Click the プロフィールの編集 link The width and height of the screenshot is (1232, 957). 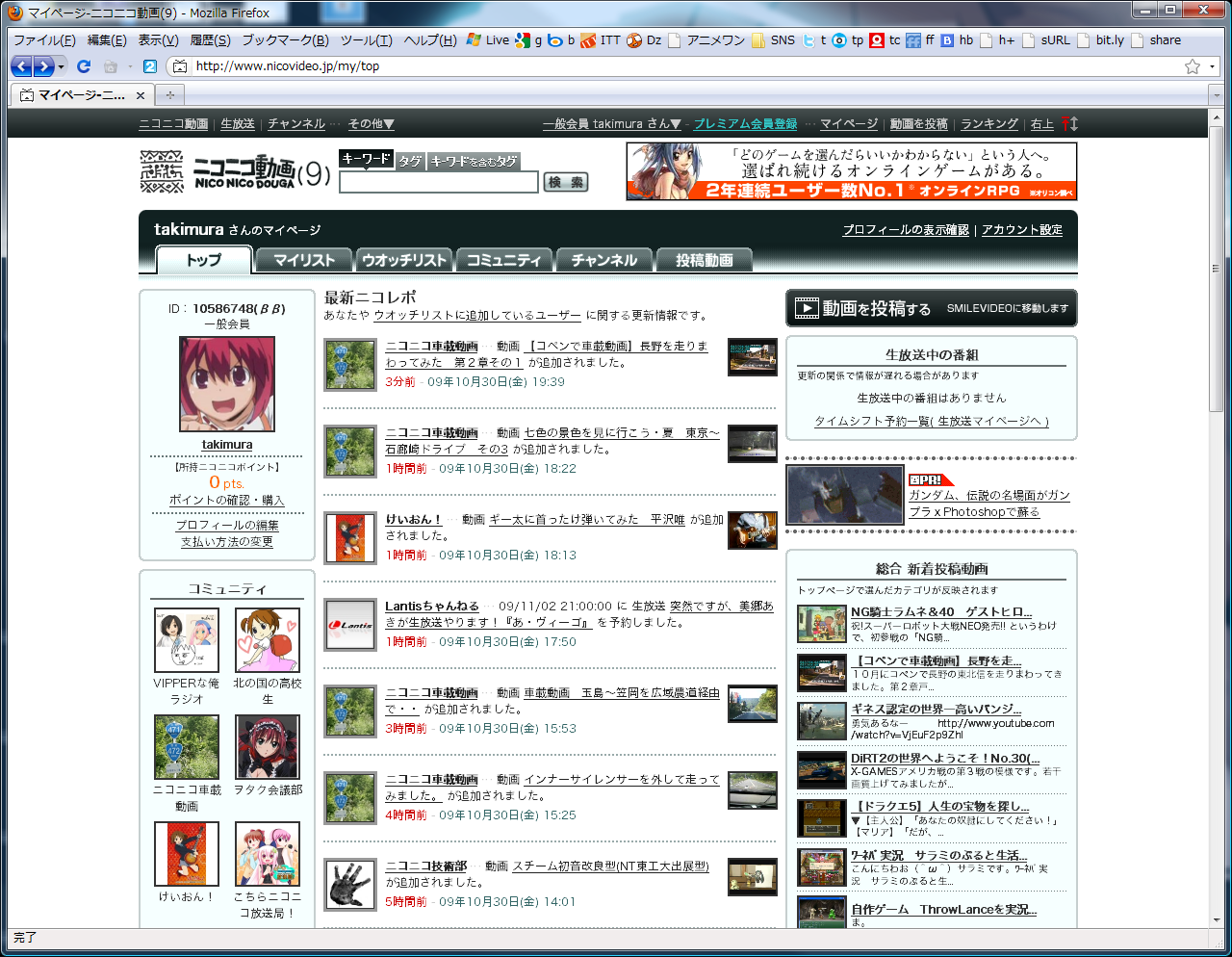point(227,526)
